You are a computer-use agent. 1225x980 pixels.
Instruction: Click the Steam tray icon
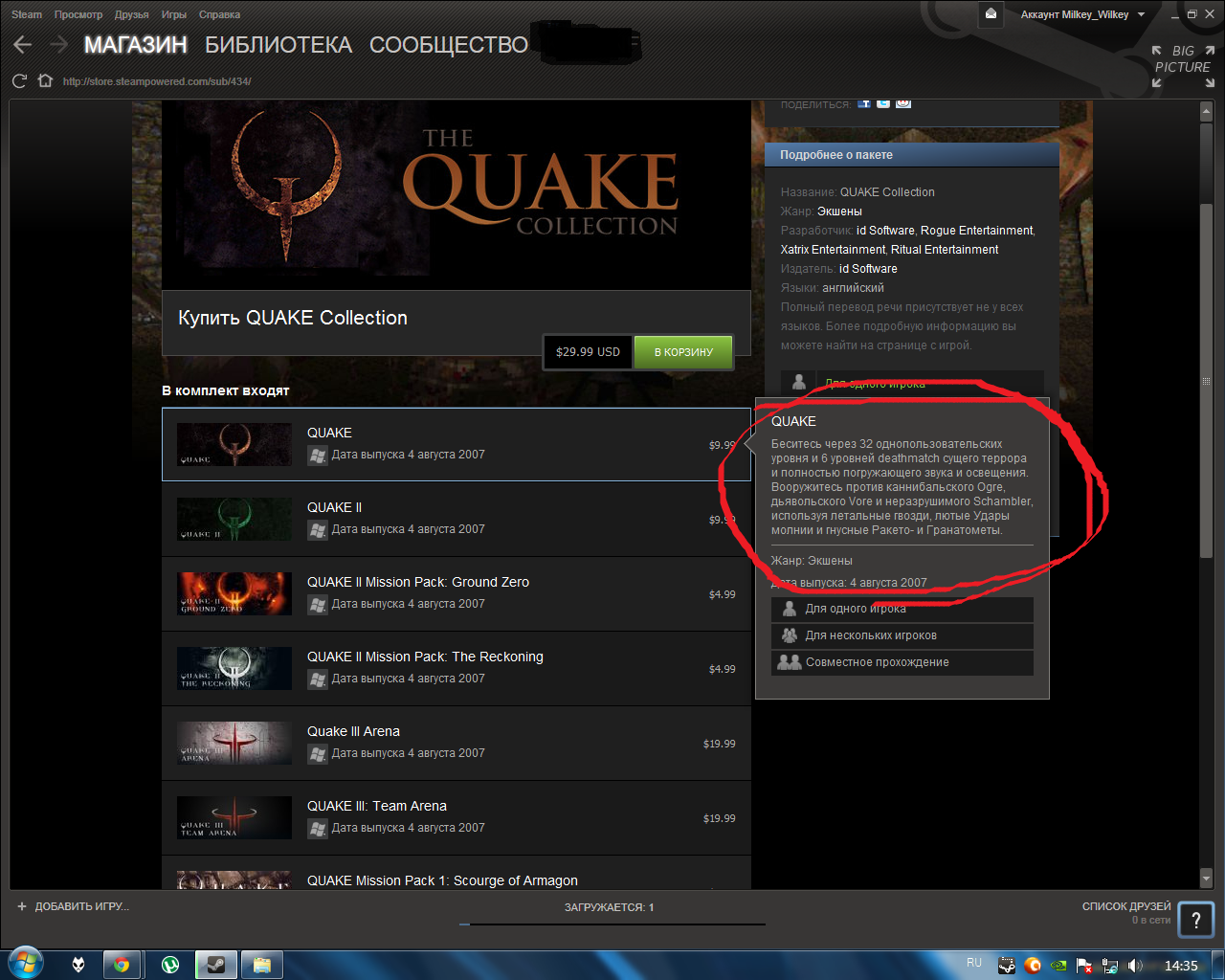click(x=1007, y=966)
